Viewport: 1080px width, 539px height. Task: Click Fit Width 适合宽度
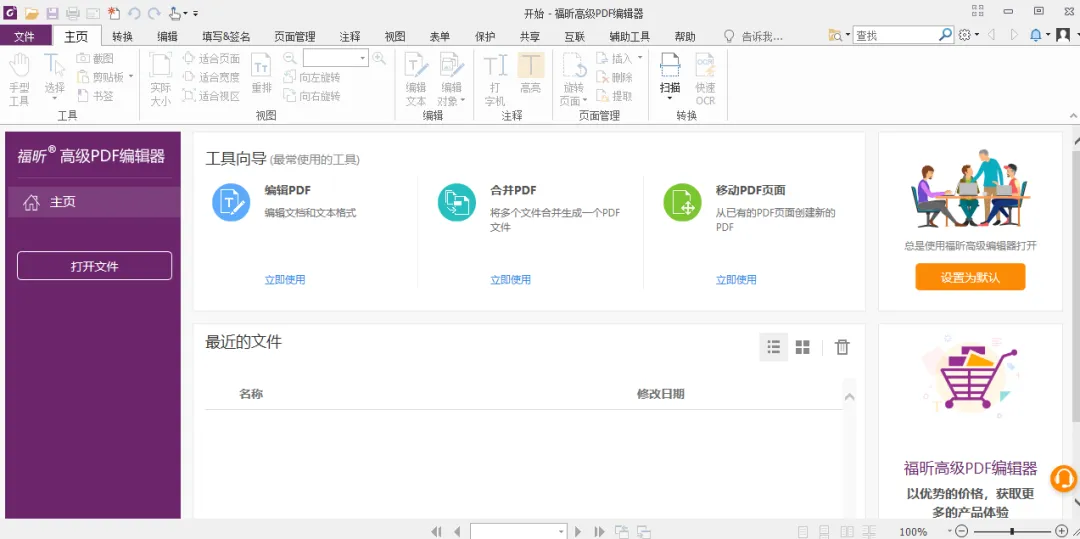coord(211,77)
